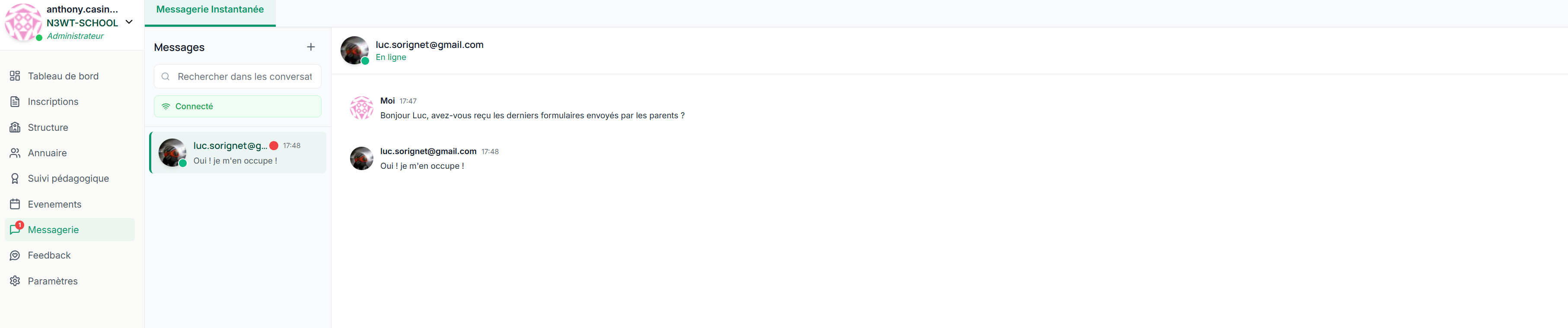This screenshot has height=328, width=1568.
Task: Click 17:48 time in conversation list
Action: pyautogui.click(x=292, y=146)
